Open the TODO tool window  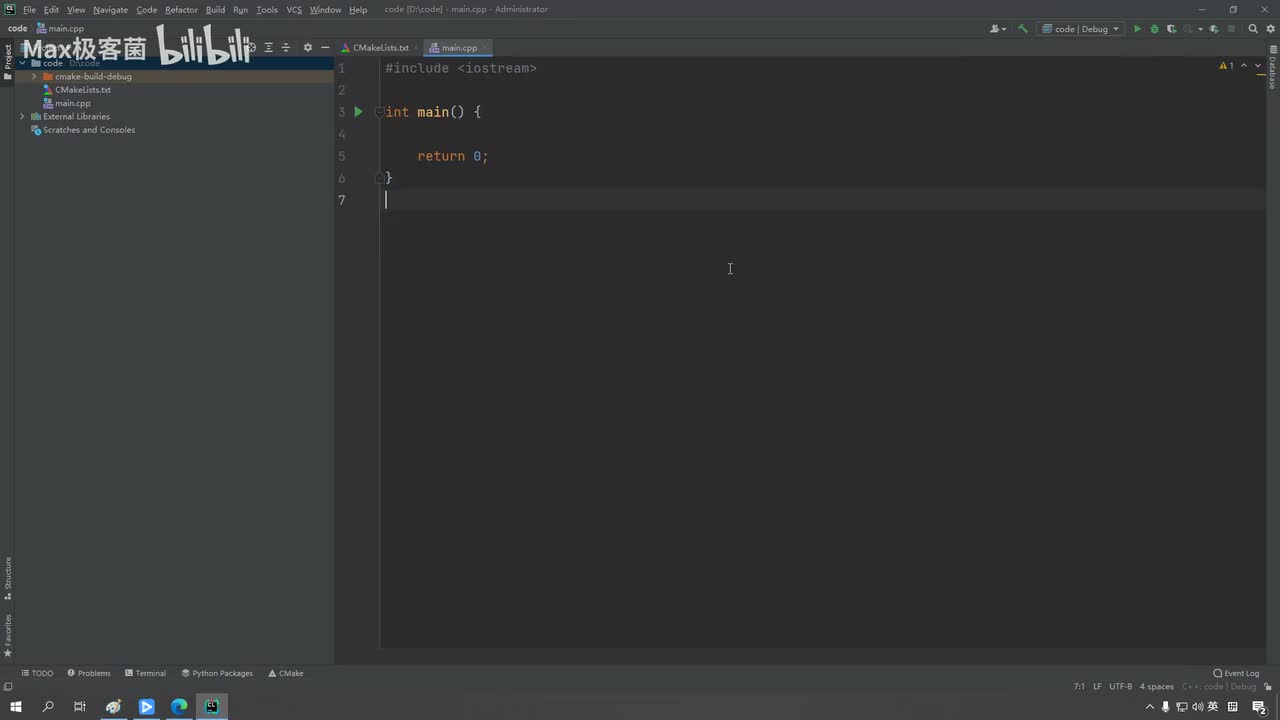[38, 673]
